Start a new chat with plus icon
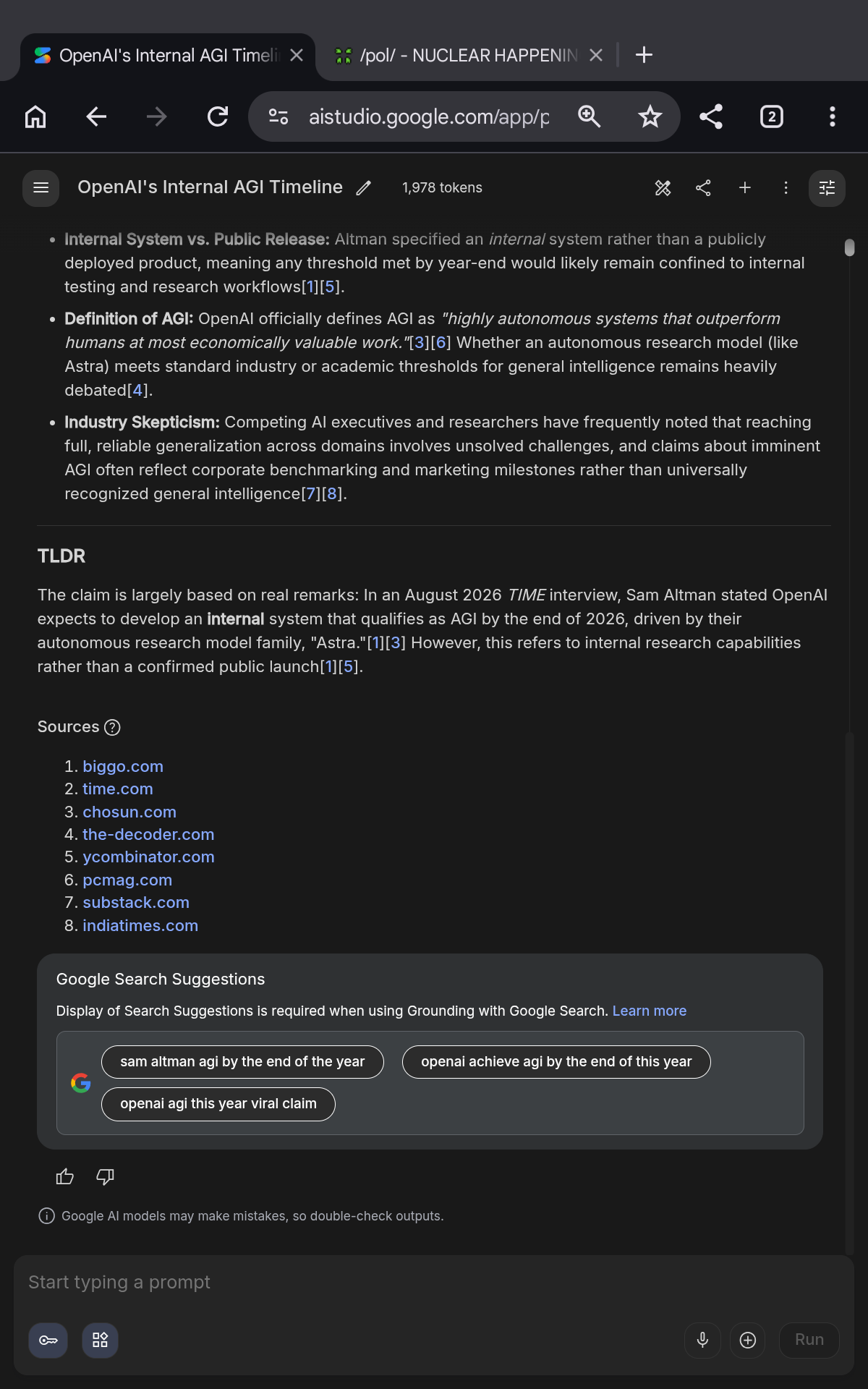This screenshot has width=868, height=1389. (x=744, y=188)
